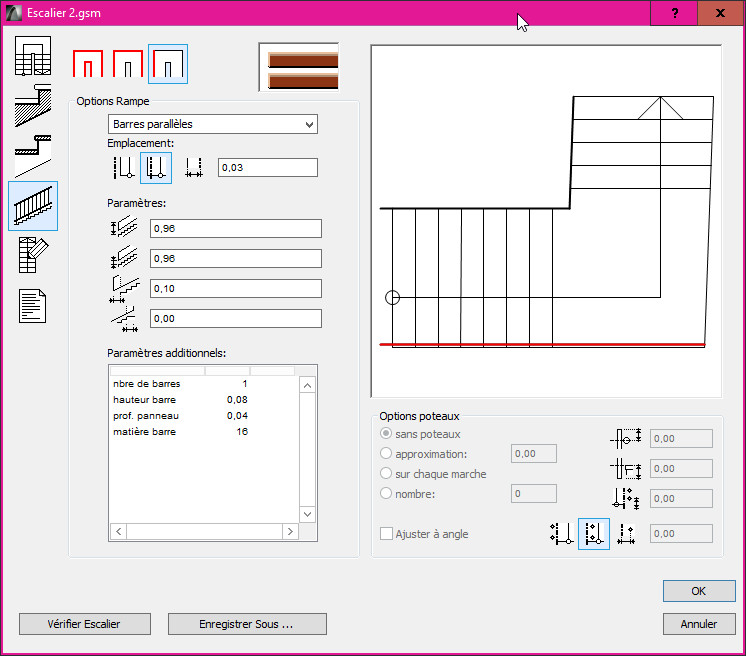
Task: Click the help question mark button
Action: pyautogui.click(x=674, y=13)
